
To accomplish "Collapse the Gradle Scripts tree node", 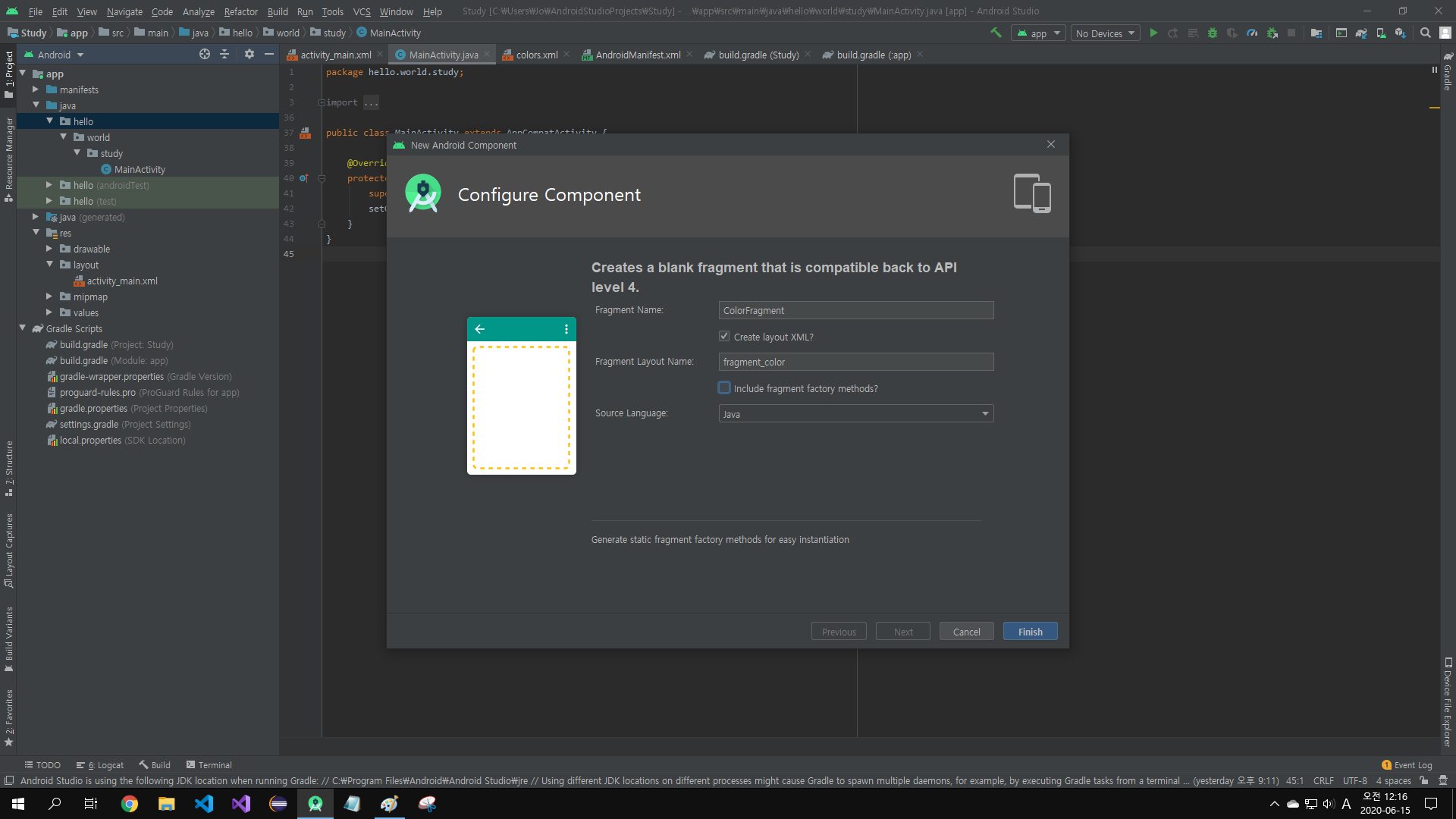I will coord(23,328).
